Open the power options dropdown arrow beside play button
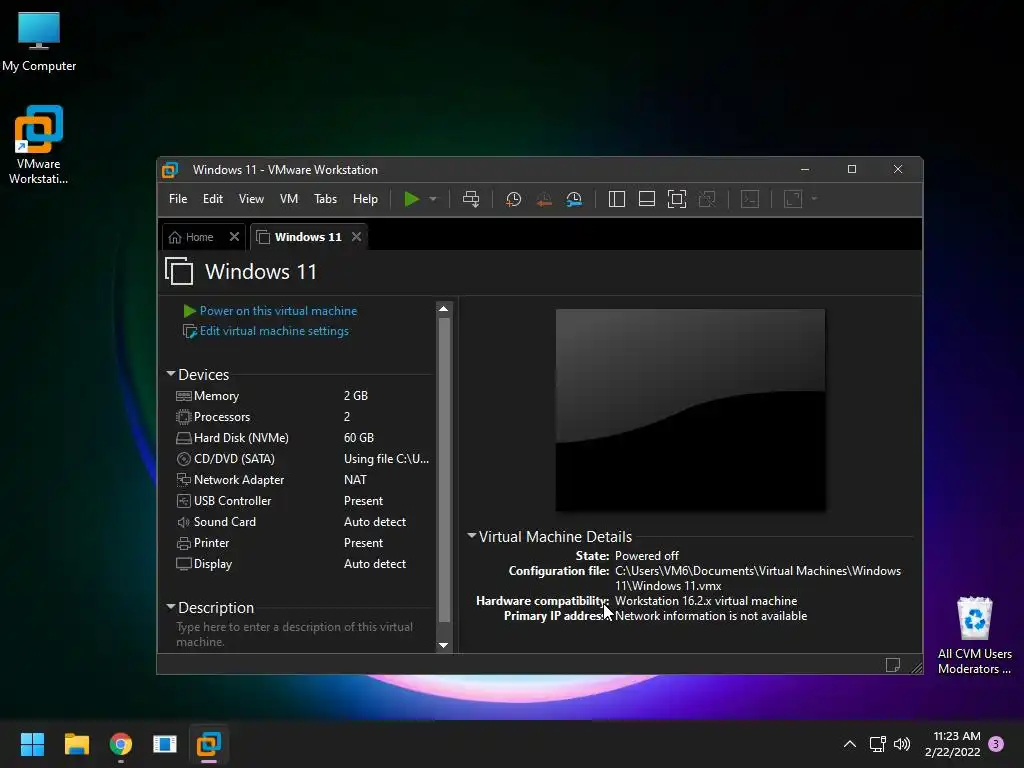This screenshot has height=768, width=1024. click(x=433, y=199)
